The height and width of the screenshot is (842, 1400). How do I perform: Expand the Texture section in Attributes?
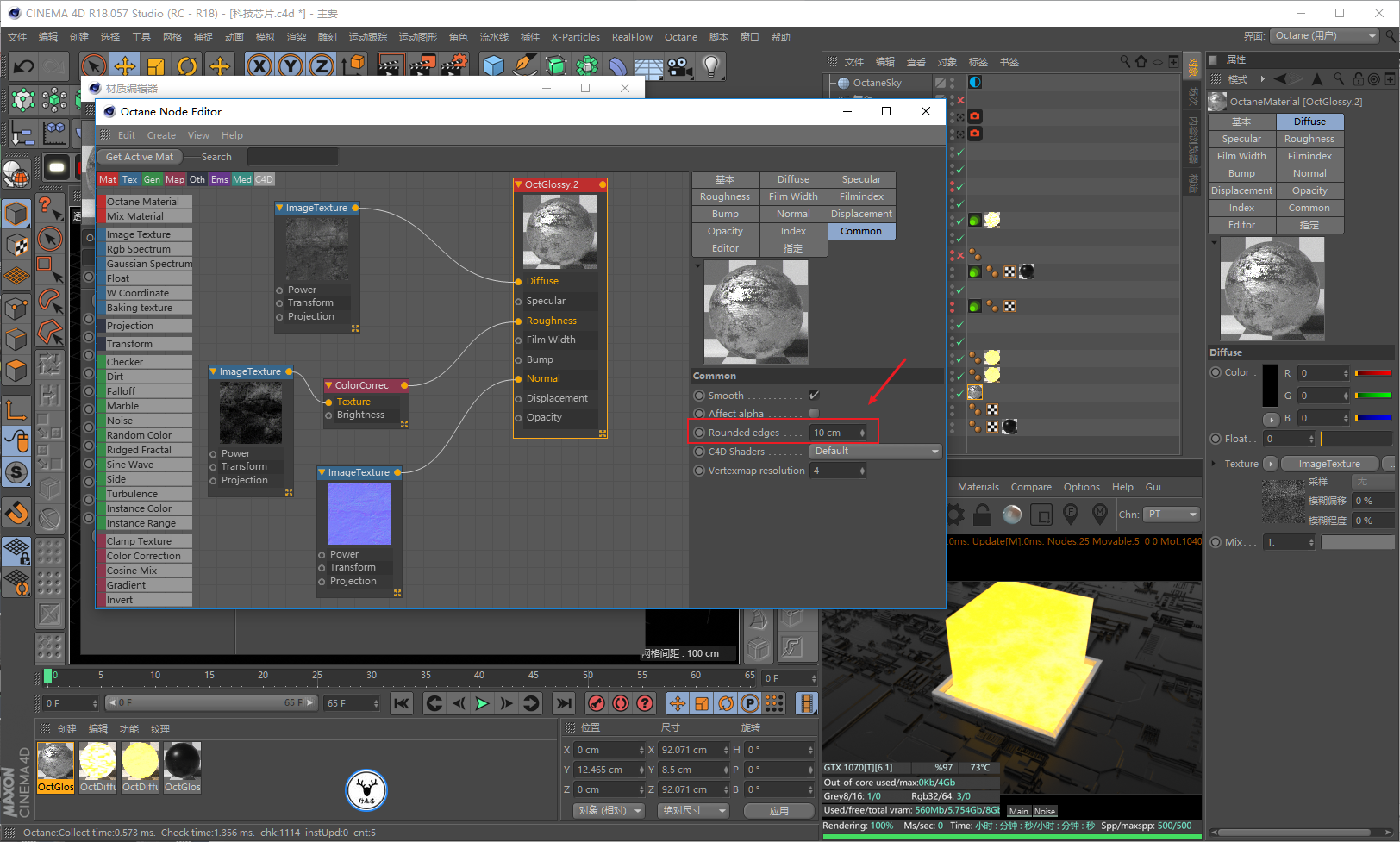1214,464
